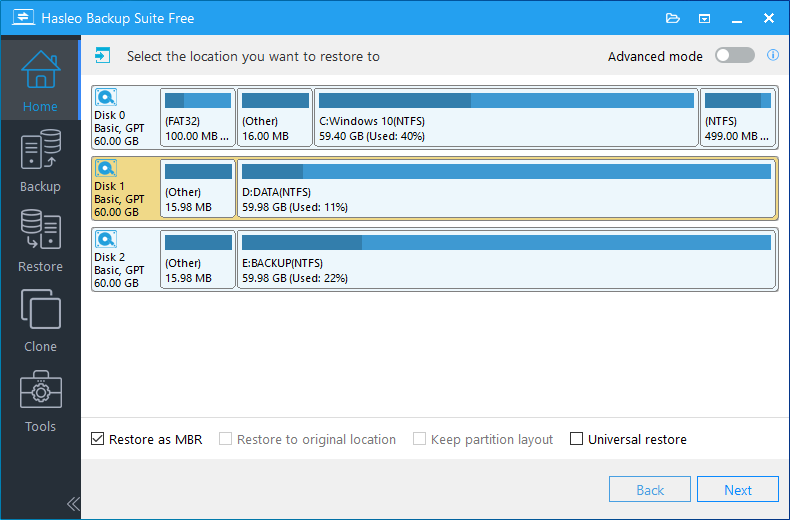Click the Disk 1 drive icon
The width and height of the screenshot is (790, 520).
pos(106,168)
